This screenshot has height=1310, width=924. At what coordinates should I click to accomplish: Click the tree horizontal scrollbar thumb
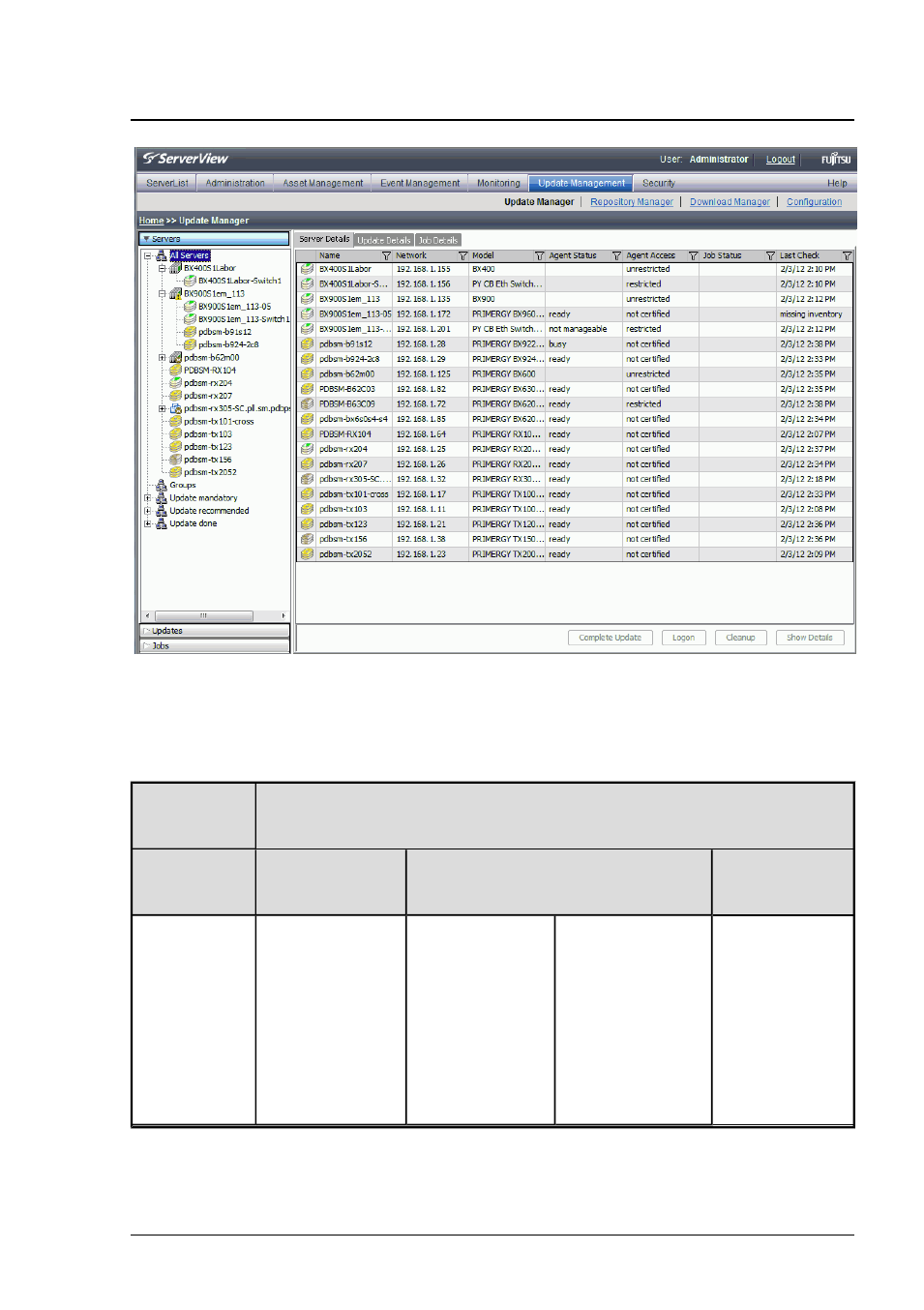coord(203,615)
